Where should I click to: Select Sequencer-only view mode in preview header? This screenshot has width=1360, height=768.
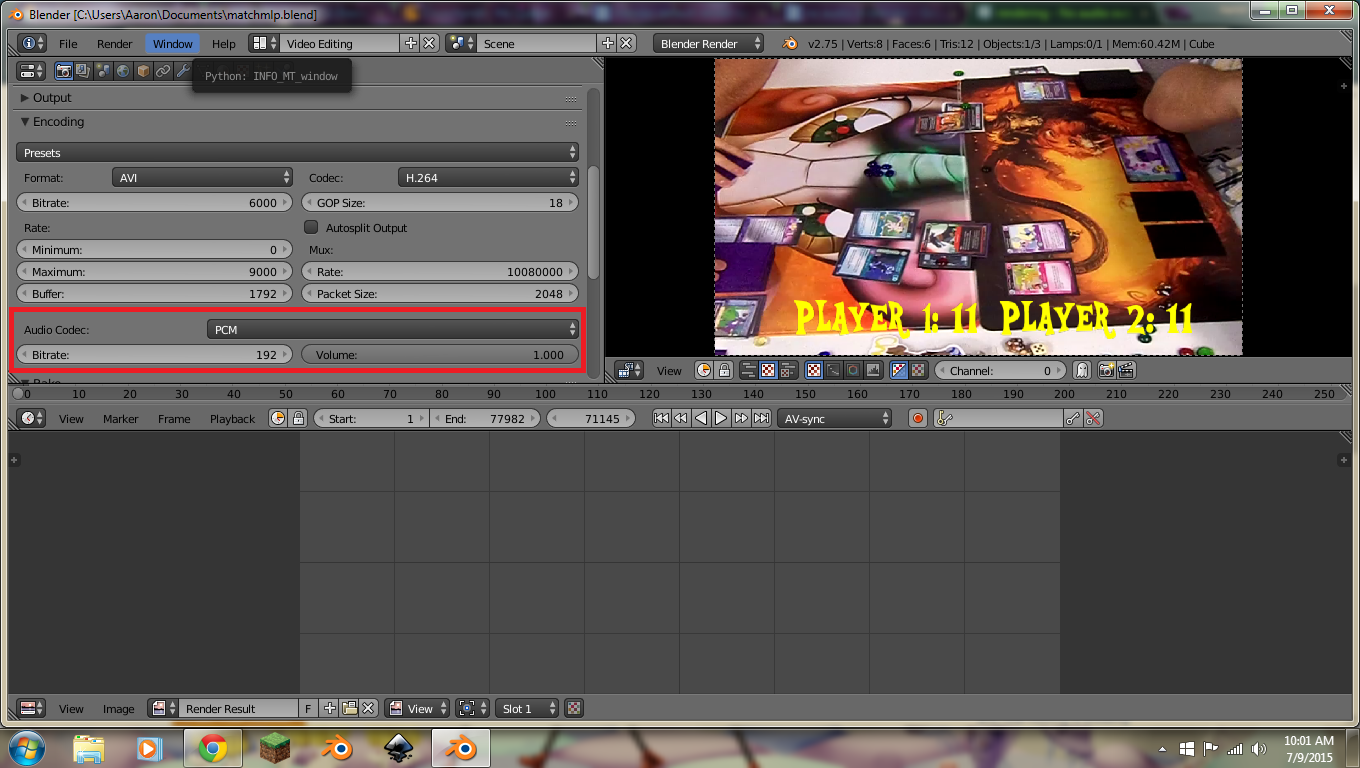click(748, 370)
